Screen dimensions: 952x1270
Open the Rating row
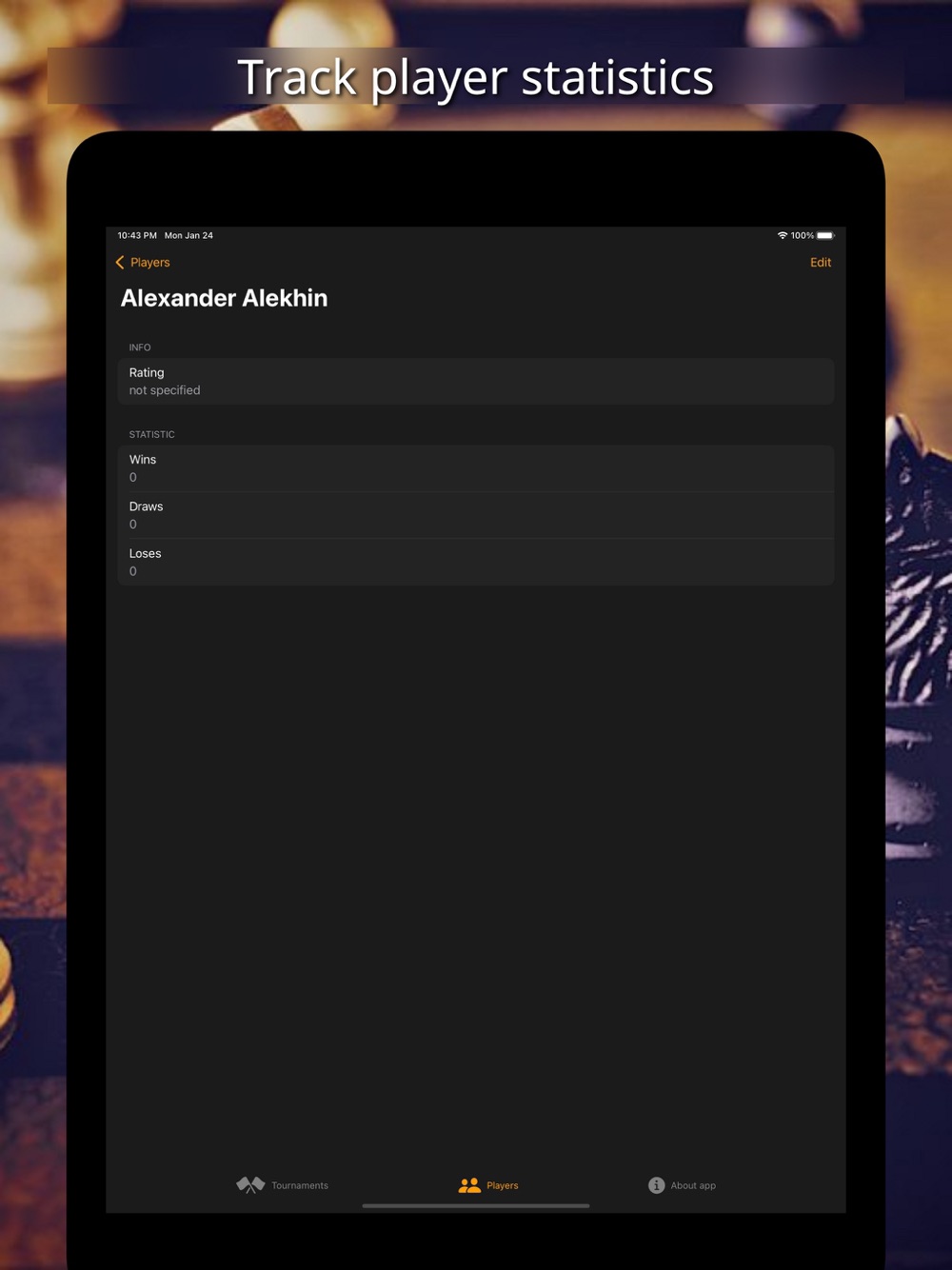pyautogui.click(x=476, y=382)
